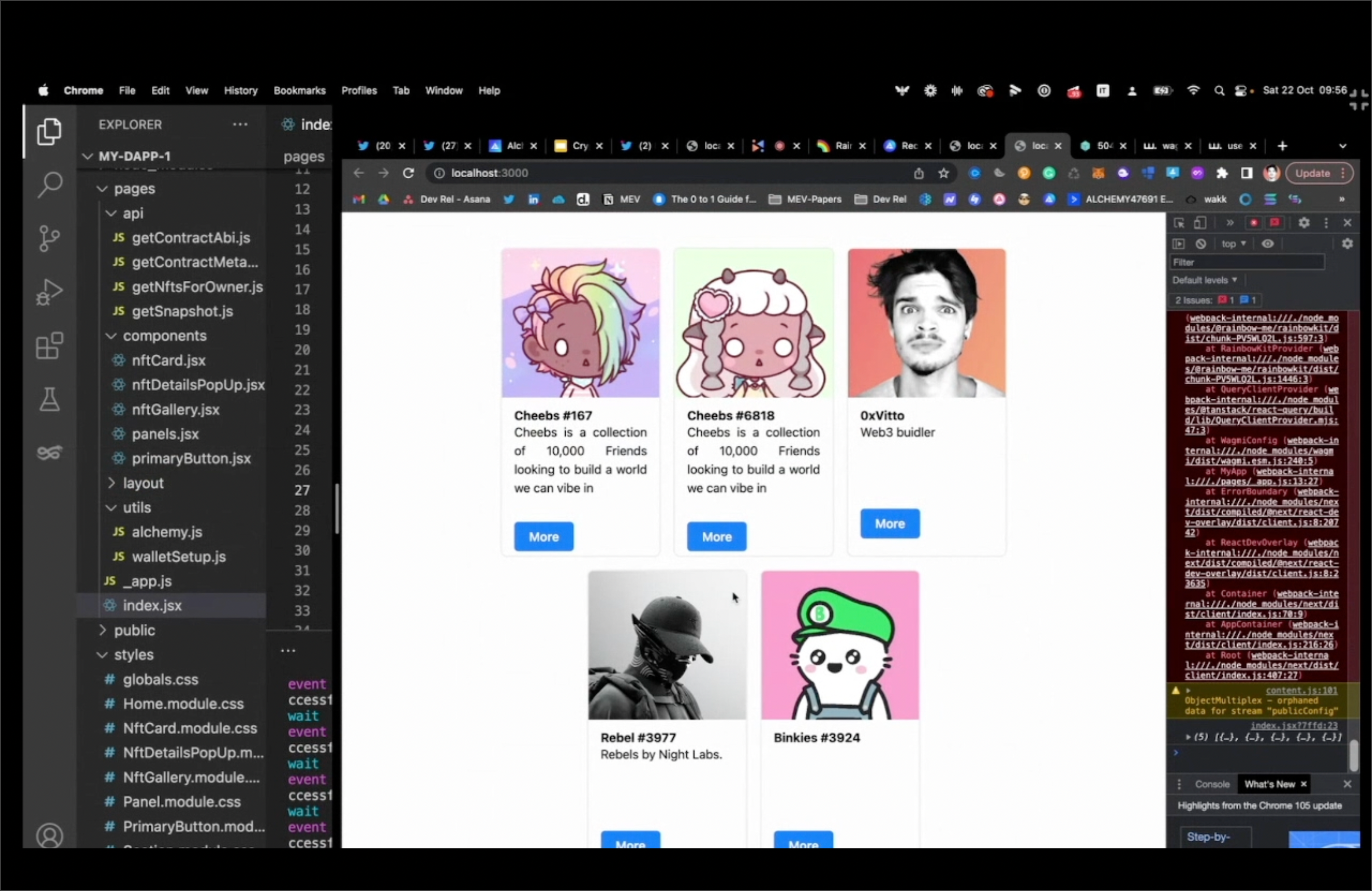The image size is (1372, 891).
Task: Toggle the DevTools device toolbar
Action: click(1200, 222)
